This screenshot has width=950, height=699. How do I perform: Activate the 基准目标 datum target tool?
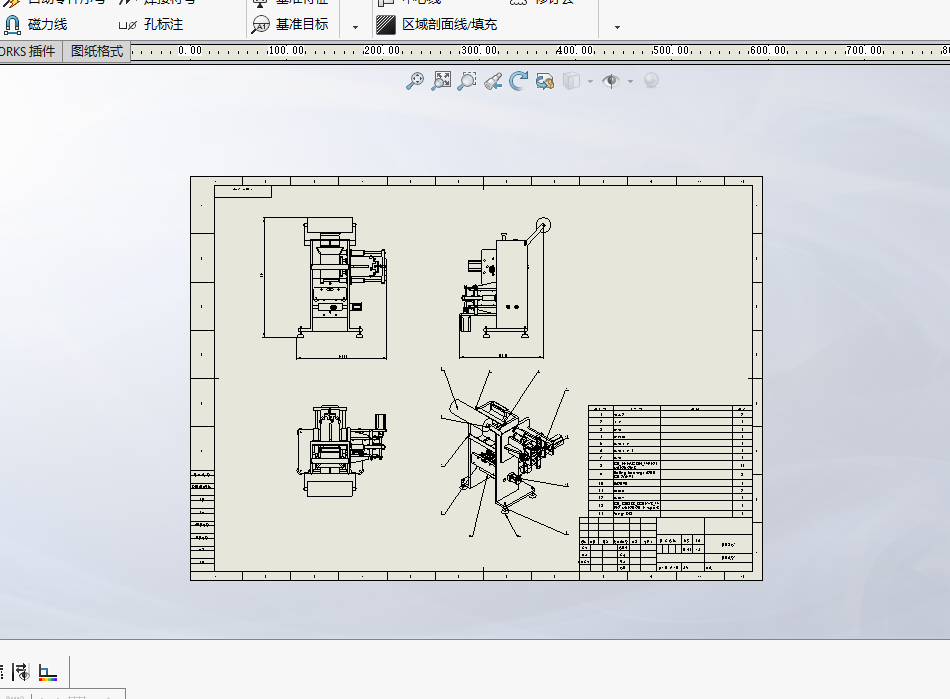coord(290,24)
